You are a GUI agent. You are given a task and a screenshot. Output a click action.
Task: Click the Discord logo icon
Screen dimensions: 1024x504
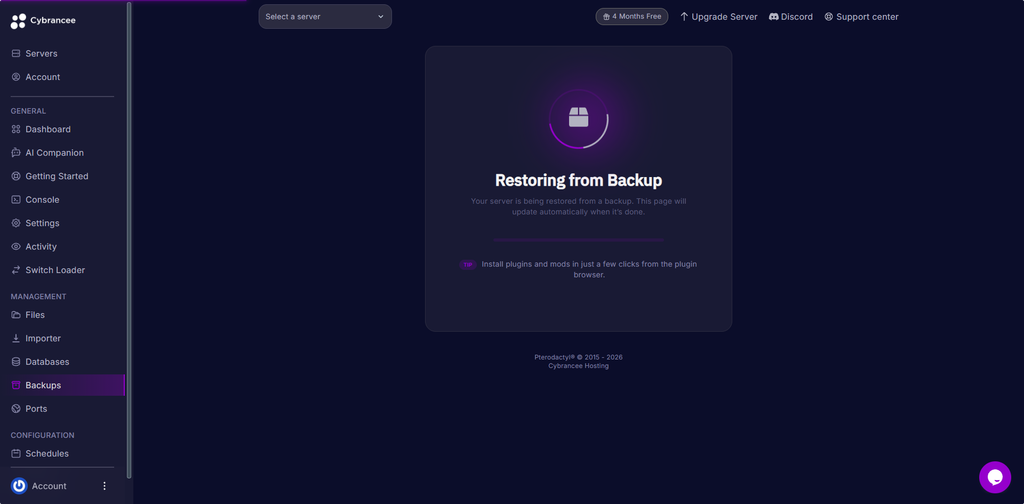click(774, 16)
